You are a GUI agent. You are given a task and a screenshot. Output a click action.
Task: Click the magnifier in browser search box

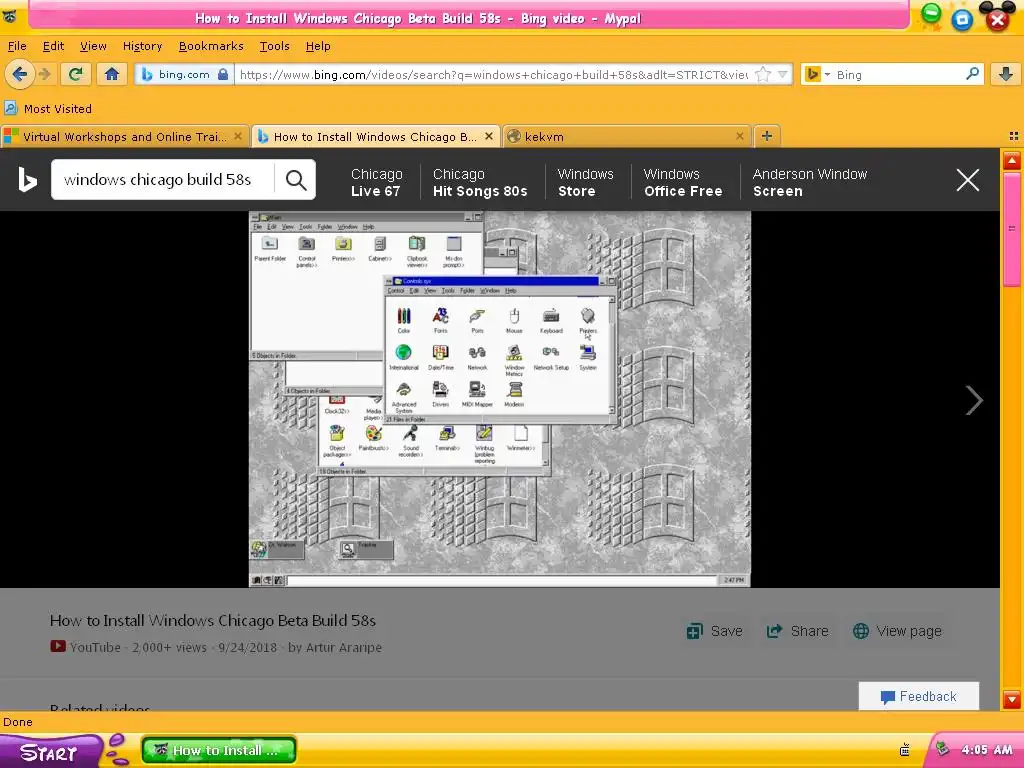coord(972,74)
